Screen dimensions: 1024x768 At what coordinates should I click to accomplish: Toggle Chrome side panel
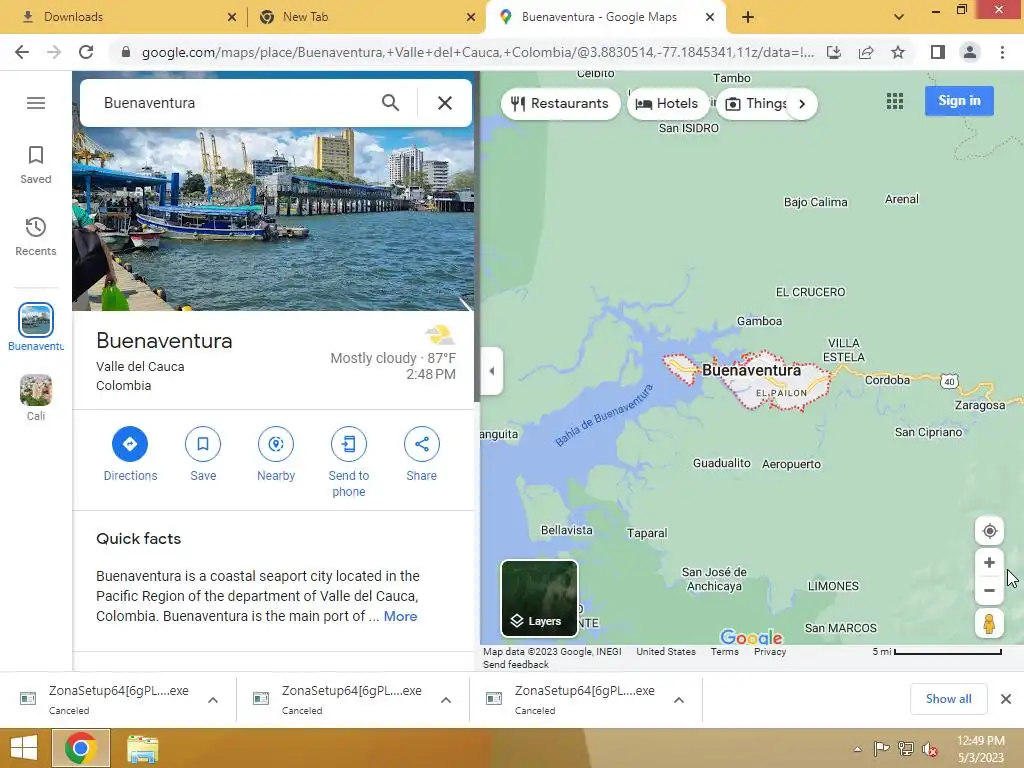point(938,52)
